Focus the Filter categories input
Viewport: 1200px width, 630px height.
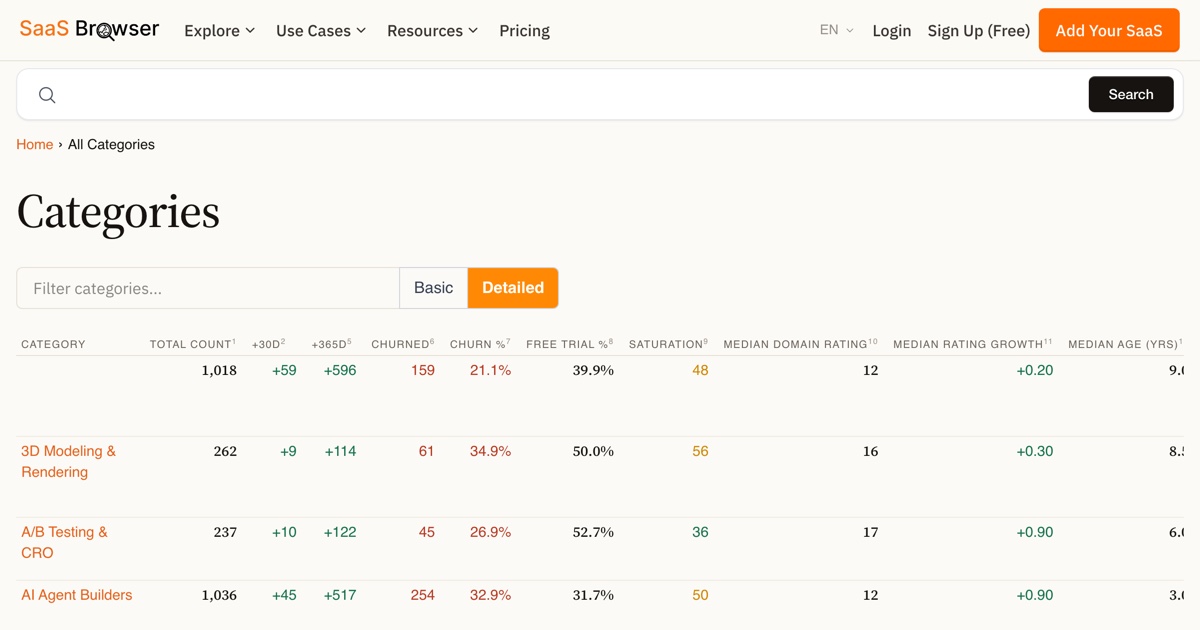[x=208, y=288]
